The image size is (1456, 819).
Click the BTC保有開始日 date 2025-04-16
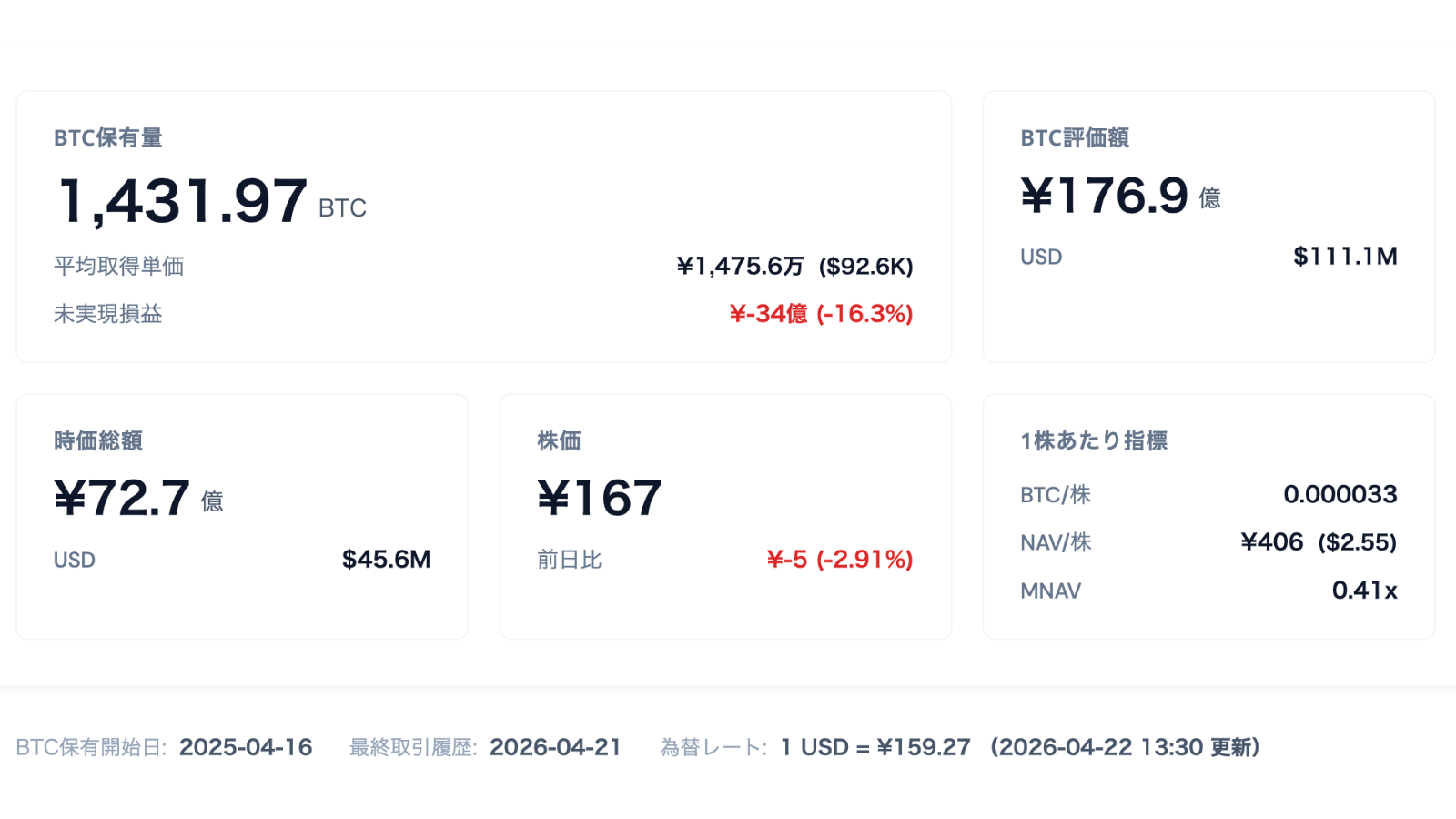point(246,746)
